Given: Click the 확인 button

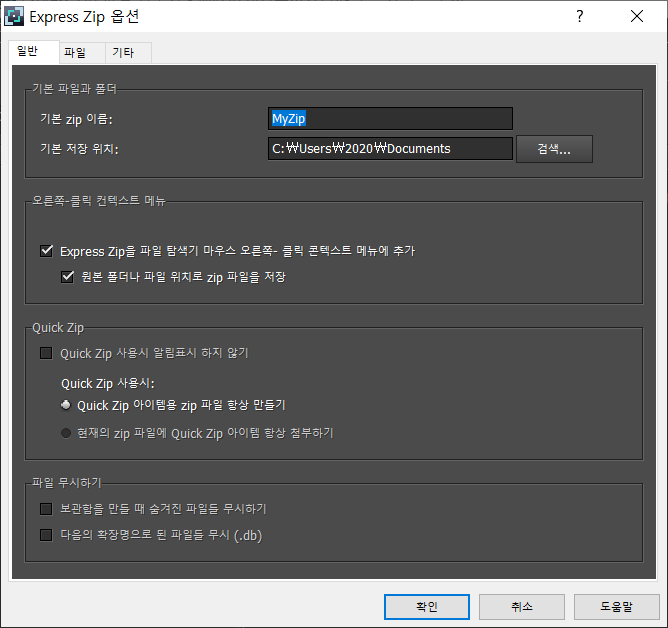Looking at the screenshot, I should (427, 607).
